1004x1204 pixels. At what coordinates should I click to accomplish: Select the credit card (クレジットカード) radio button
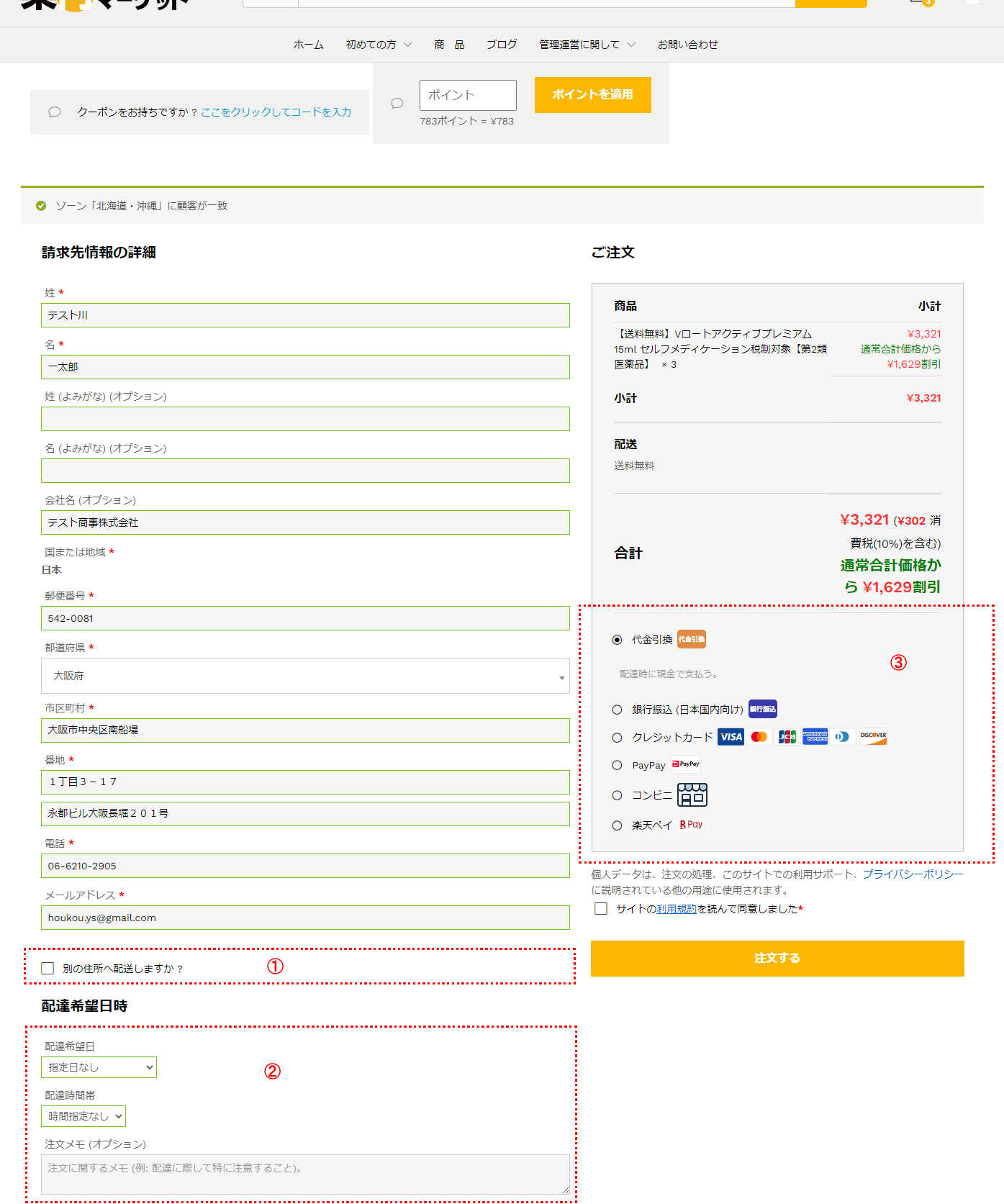click(x=617, y=738)
